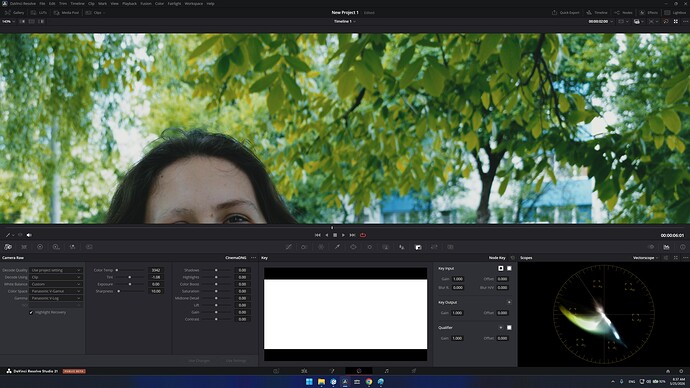Open the Curves palette icon
This screenshot has height=388, width=690.
click(x=289, y=247)
